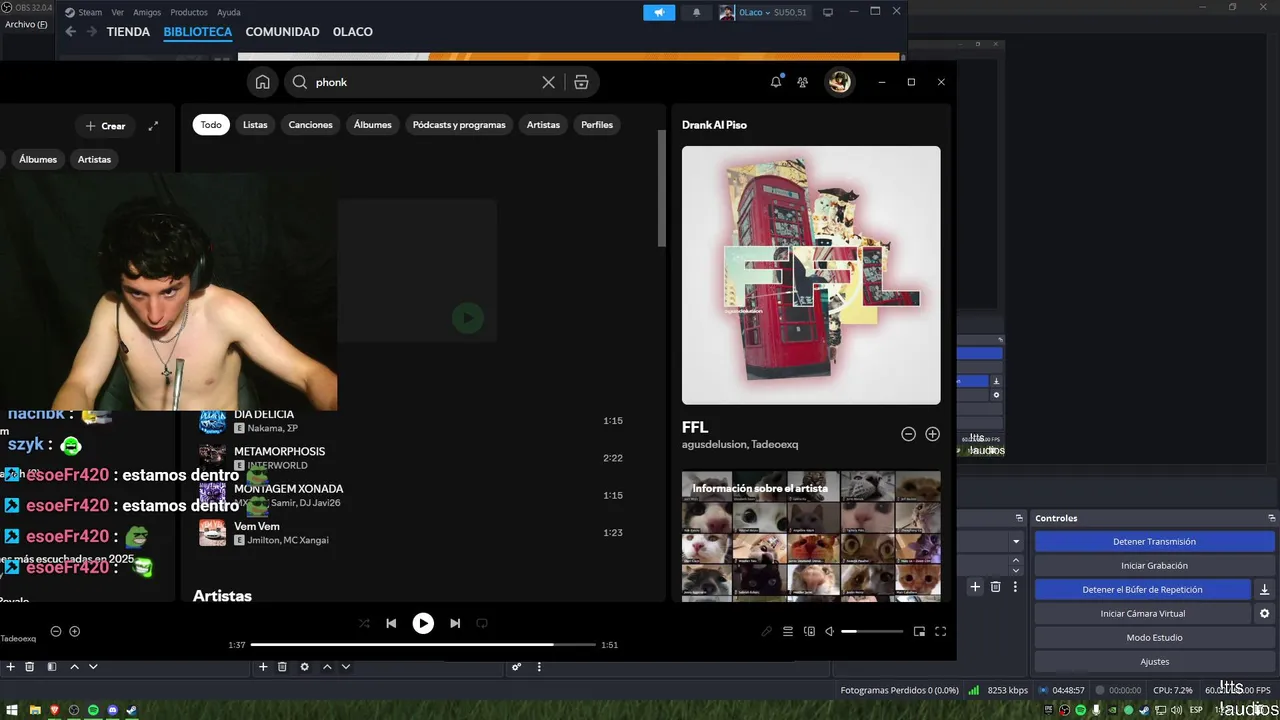Screen dimensions: 1280x720
Task: Open transitions kebab menu in OBS
Action: (x=1015, y=587)
